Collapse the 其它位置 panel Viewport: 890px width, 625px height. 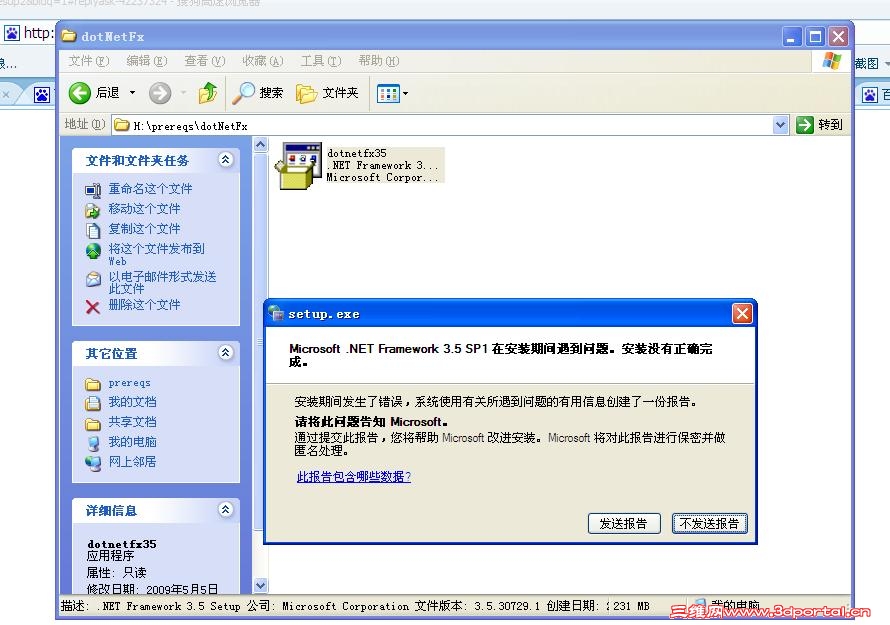coord(225,353)
